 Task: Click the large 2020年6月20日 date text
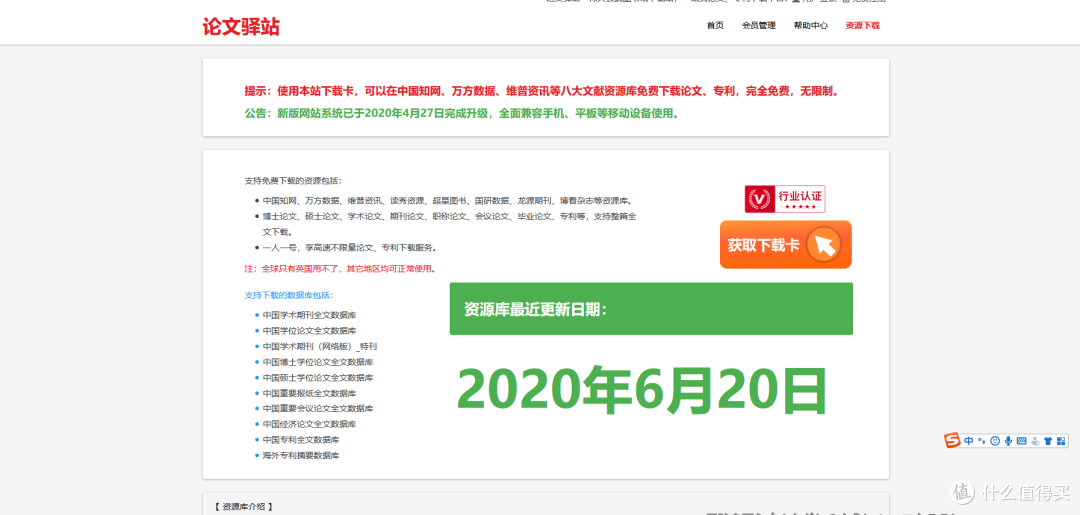[641, 389]
